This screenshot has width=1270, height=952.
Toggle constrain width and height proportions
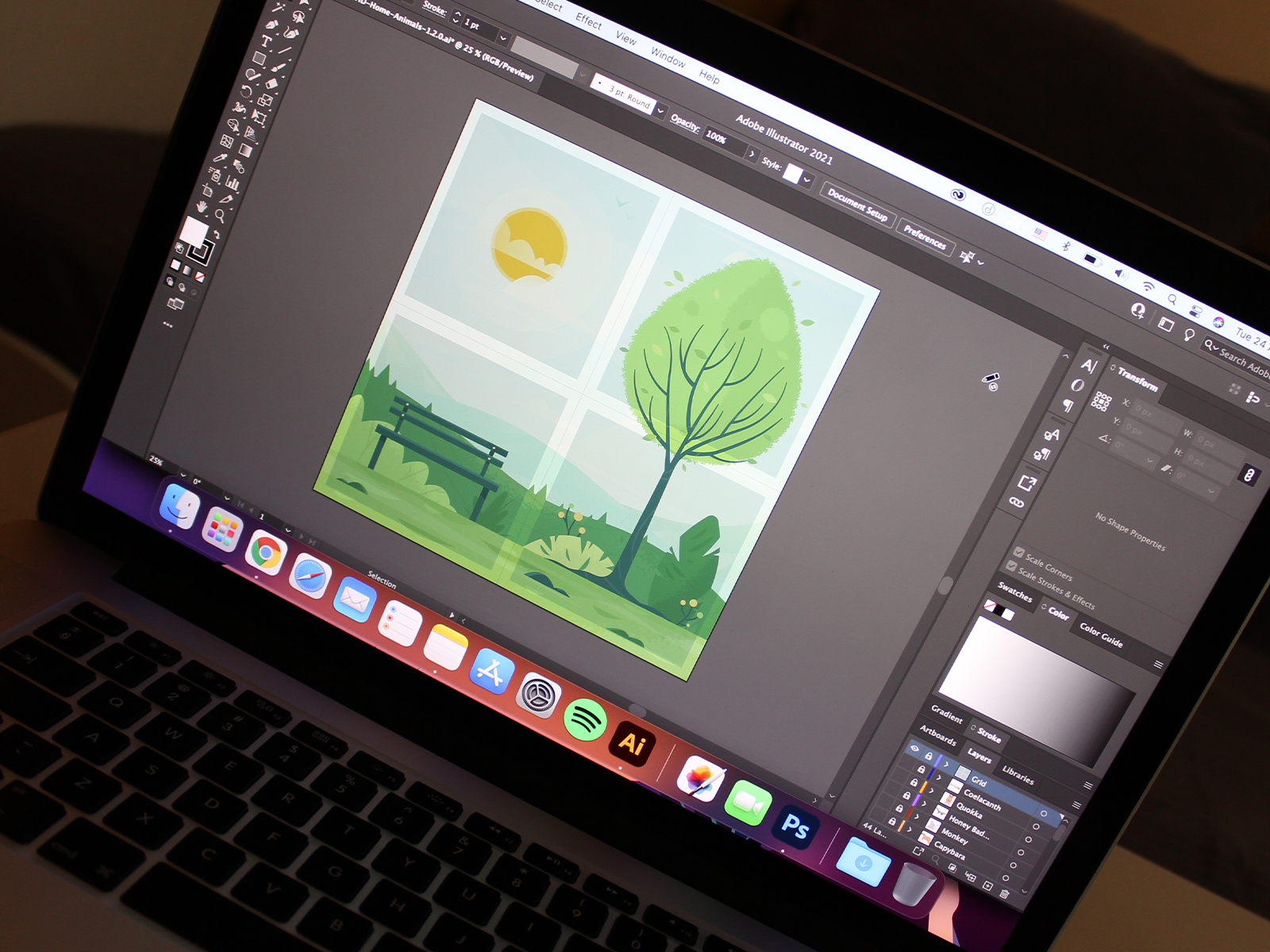[x=1249, y=475]
